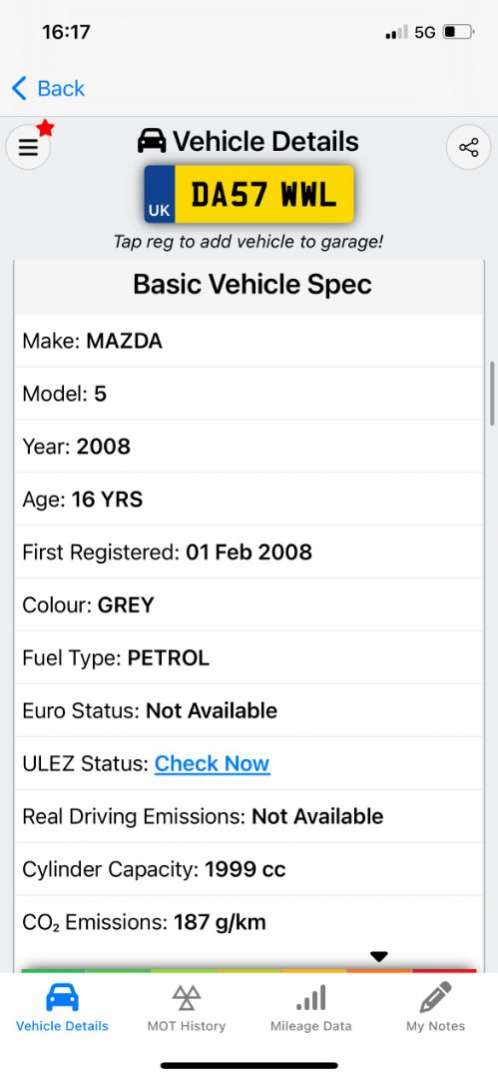Image resolution: width=498 pixels, height=1079 pixels.
Task: Switch to Mileage Data tab
Action: 311,1007
